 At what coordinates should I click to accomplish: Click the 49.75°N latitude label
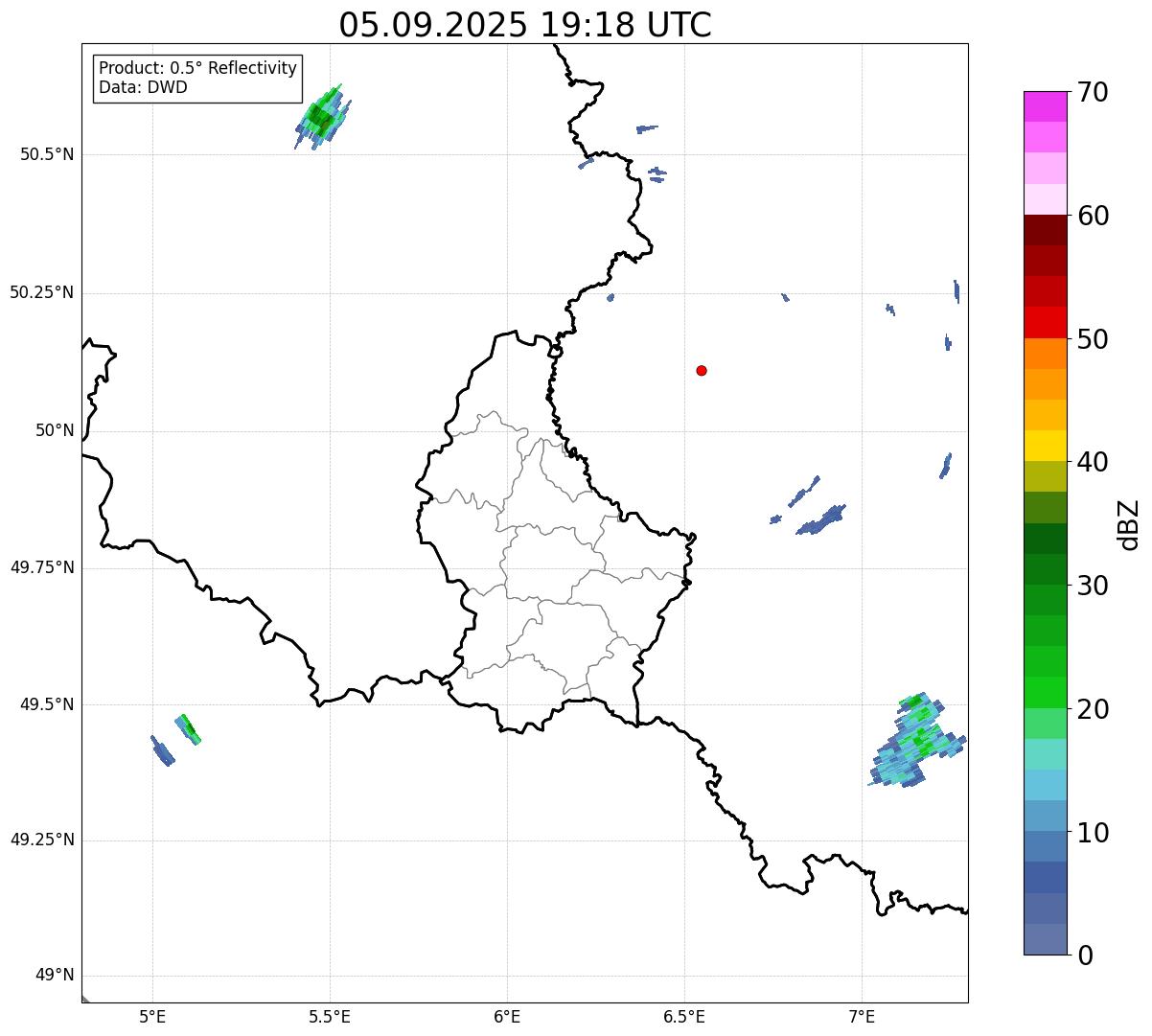[x=41, y=567]
